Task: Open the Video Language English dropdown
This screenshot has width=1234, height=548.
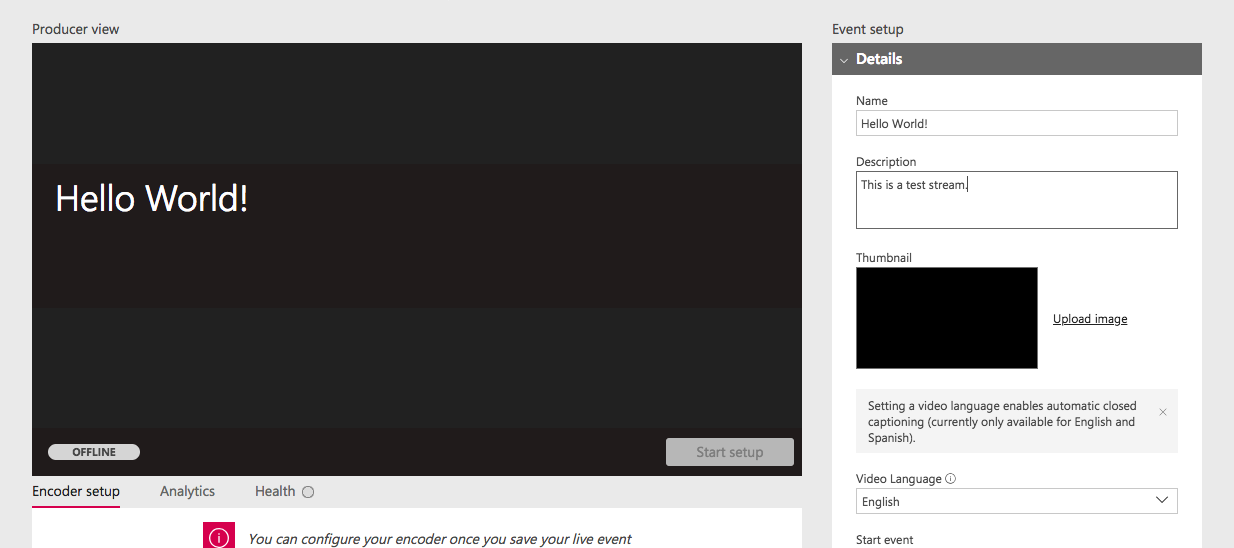Action: pos(1017,501)
